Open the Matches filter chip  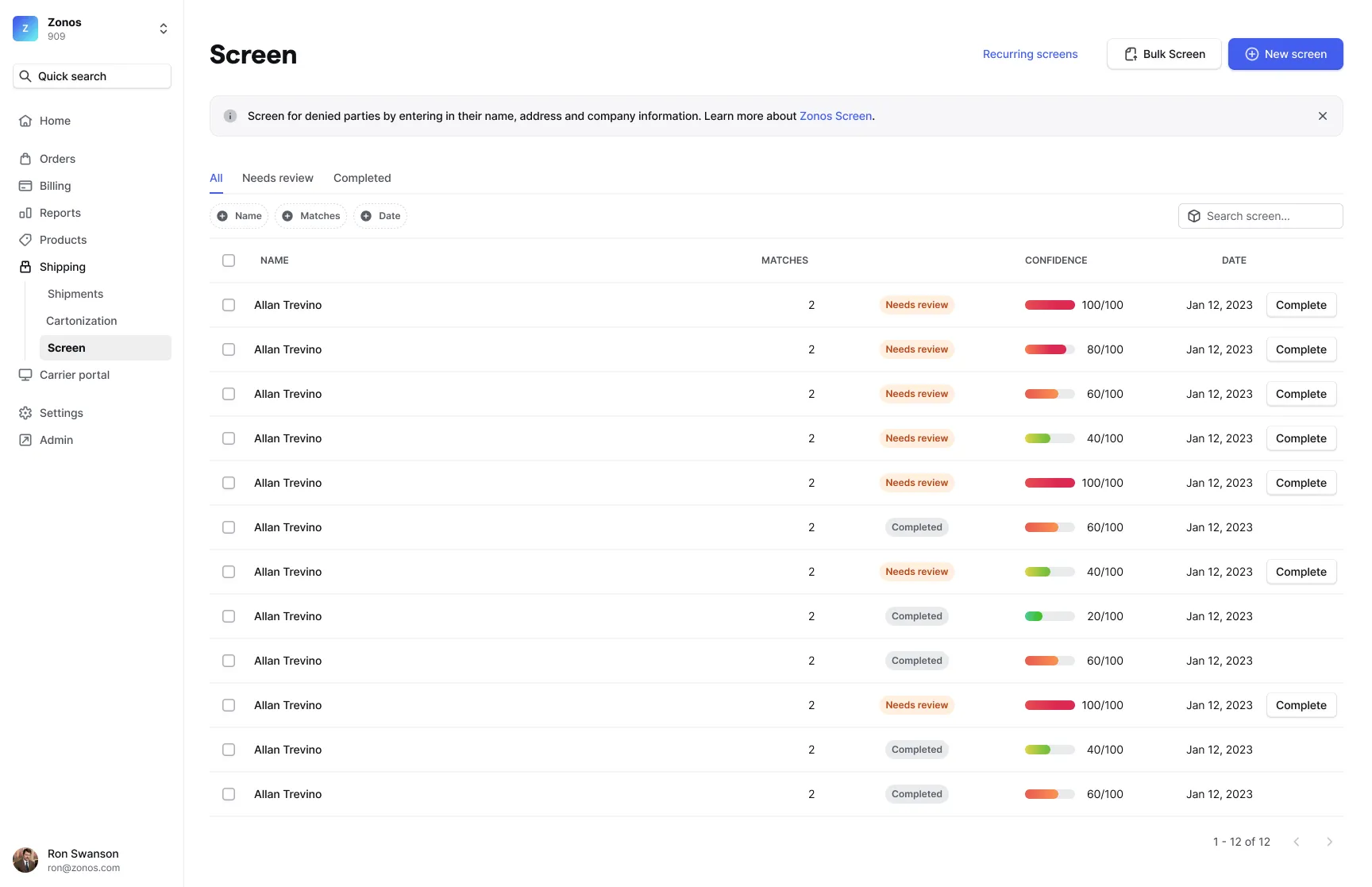point(310,216)
